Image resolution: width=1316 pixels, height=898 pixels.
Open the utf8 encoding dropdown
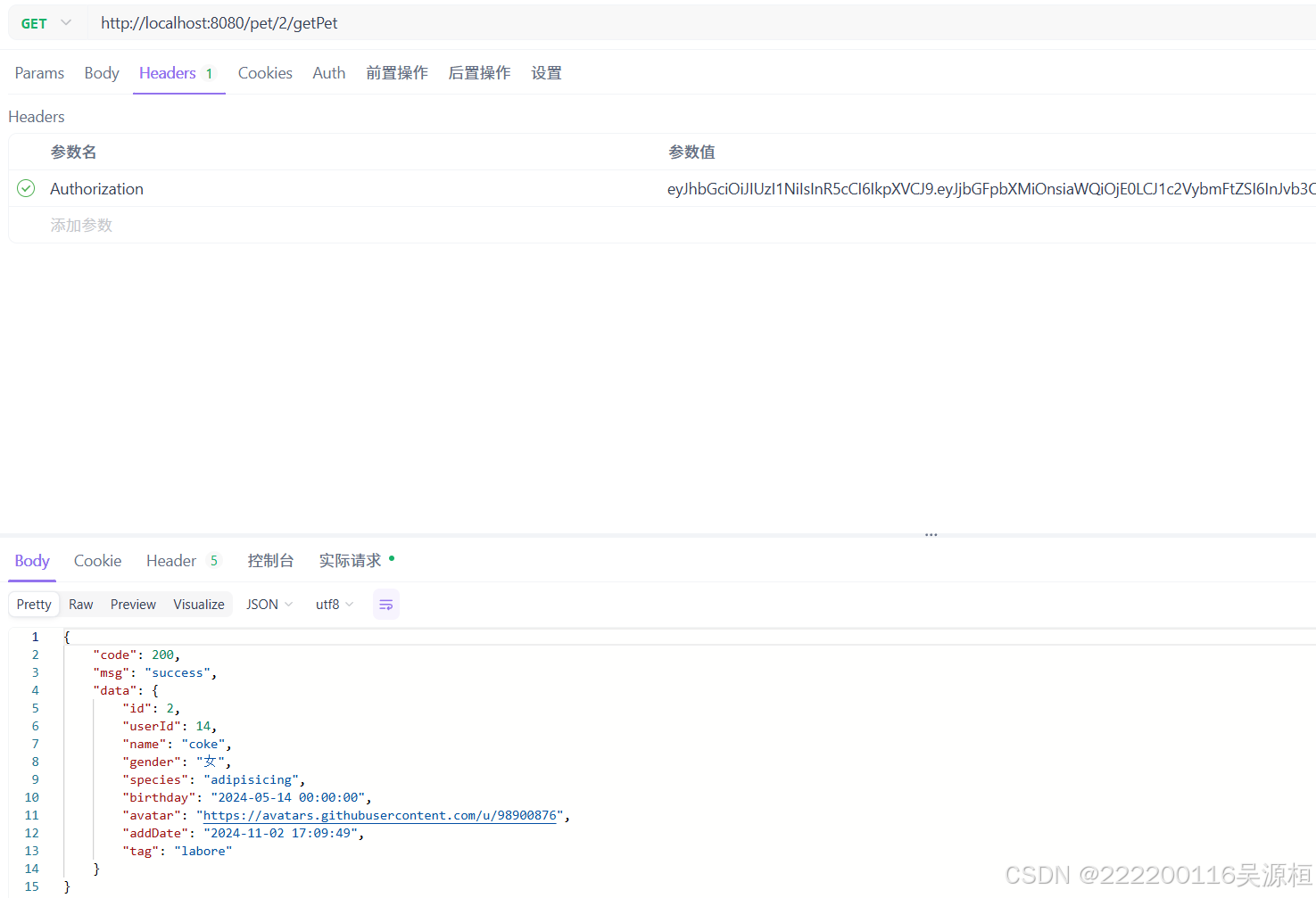tap(335, 605)
